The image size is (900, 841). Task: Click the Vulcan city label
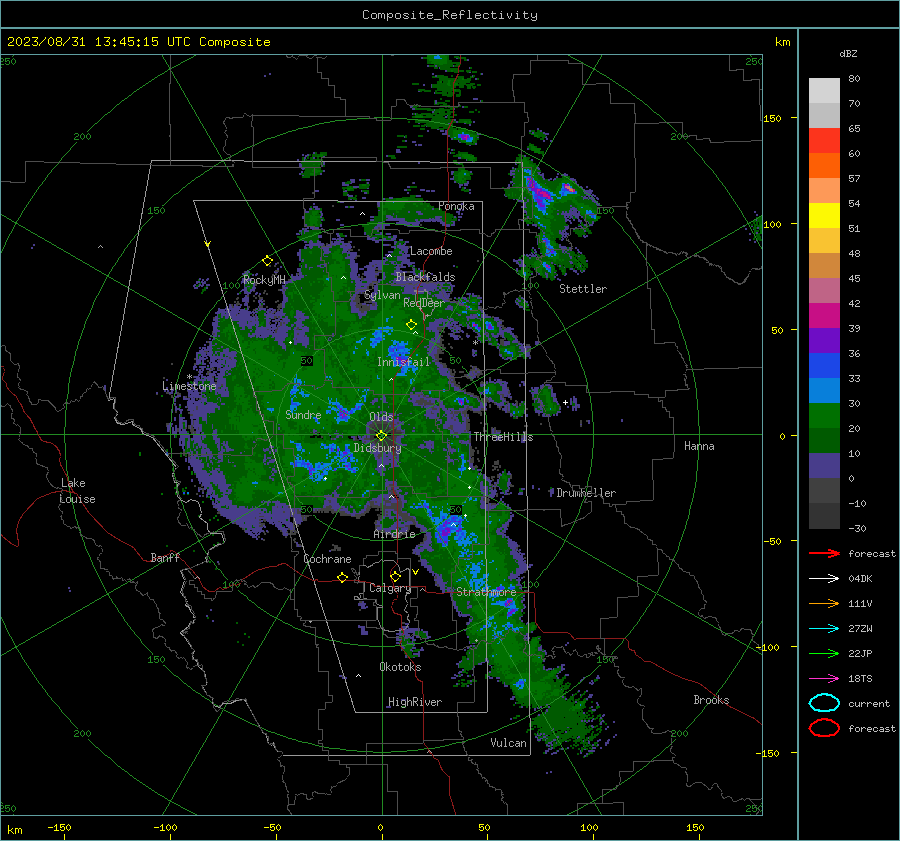[508, 743]
